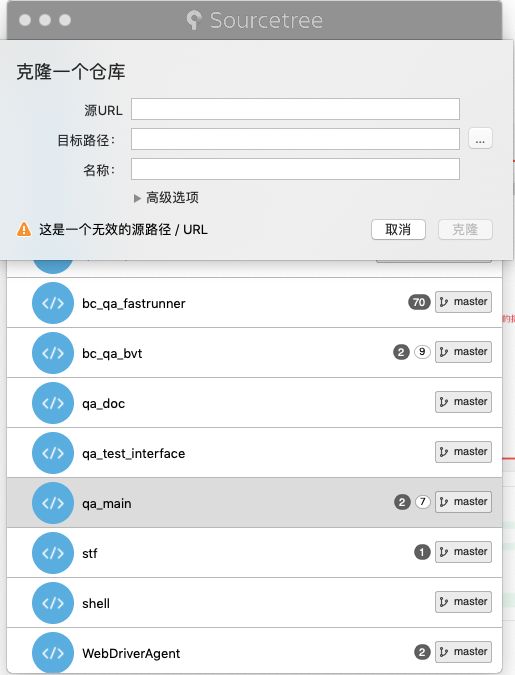515x675 pixels.
Task: Browse destination path with ellipsis button
Action: point(480,139)
